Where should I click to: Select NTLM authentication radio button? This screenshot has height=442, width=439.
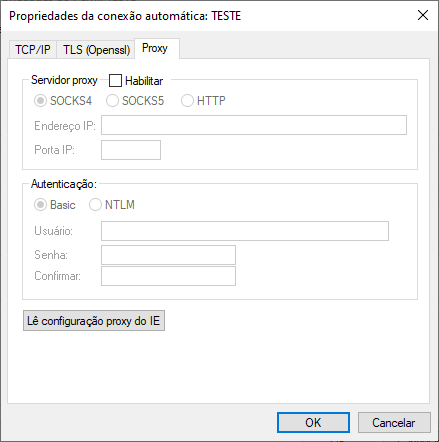coord(95,205)
